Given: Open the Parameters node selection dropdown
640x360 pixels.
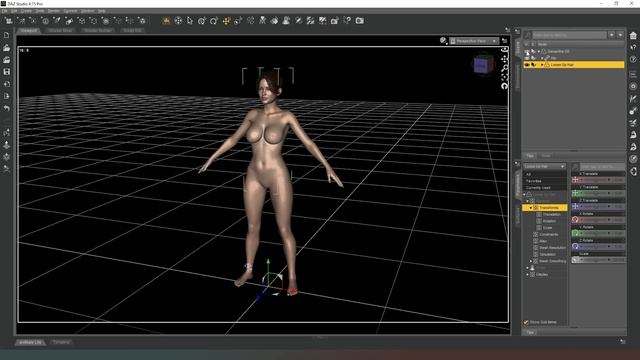Looking at the screenshot, I should pos(544,167).
